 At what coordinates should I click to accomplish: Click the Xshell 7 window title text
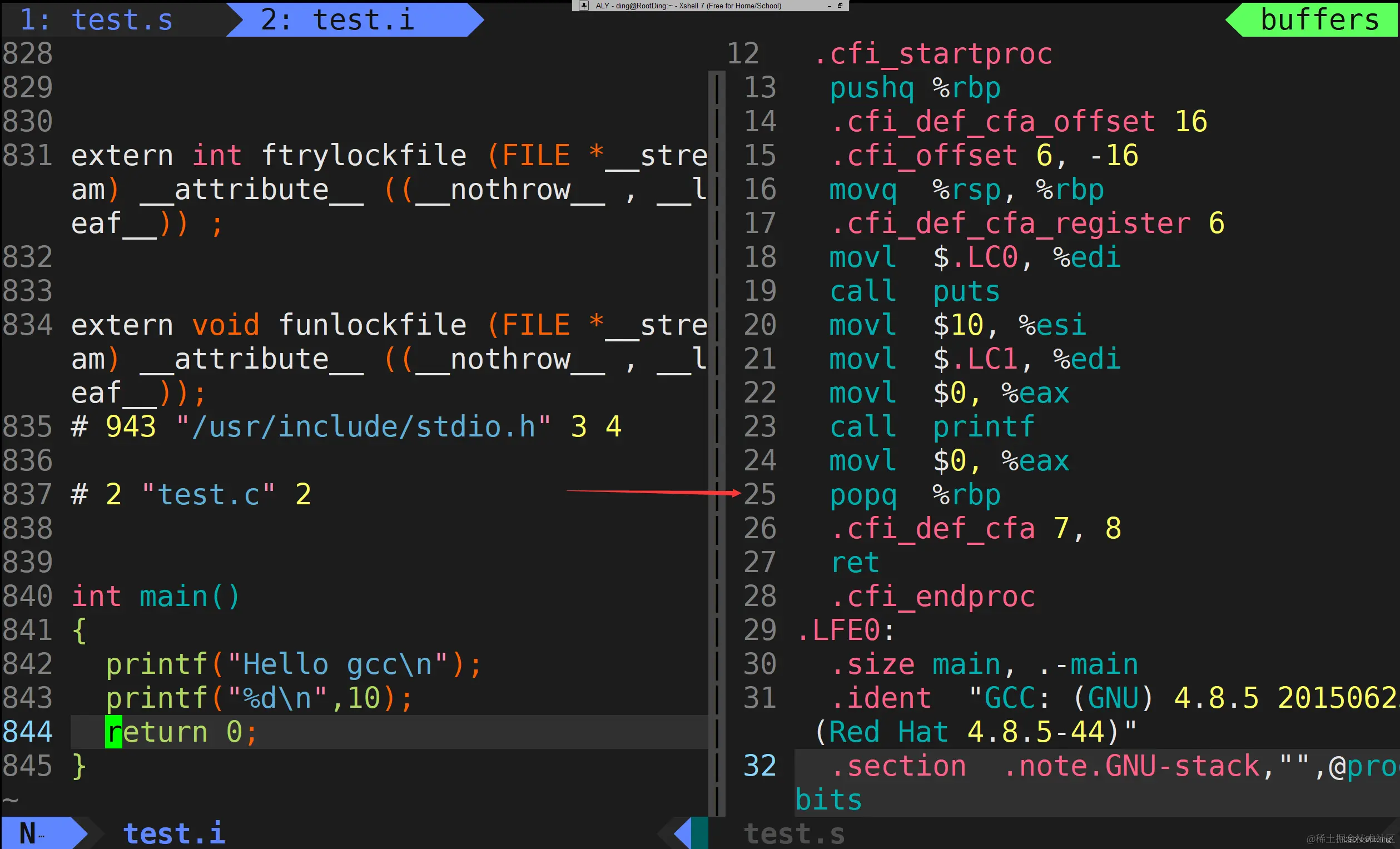click(x=688, y=6)
